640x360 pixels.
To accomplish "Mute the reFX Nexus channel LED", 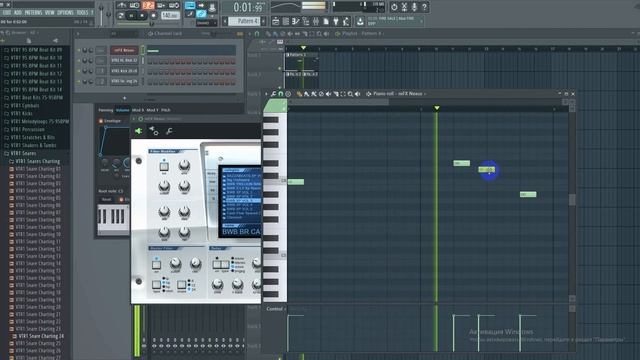I will (79, 50).
